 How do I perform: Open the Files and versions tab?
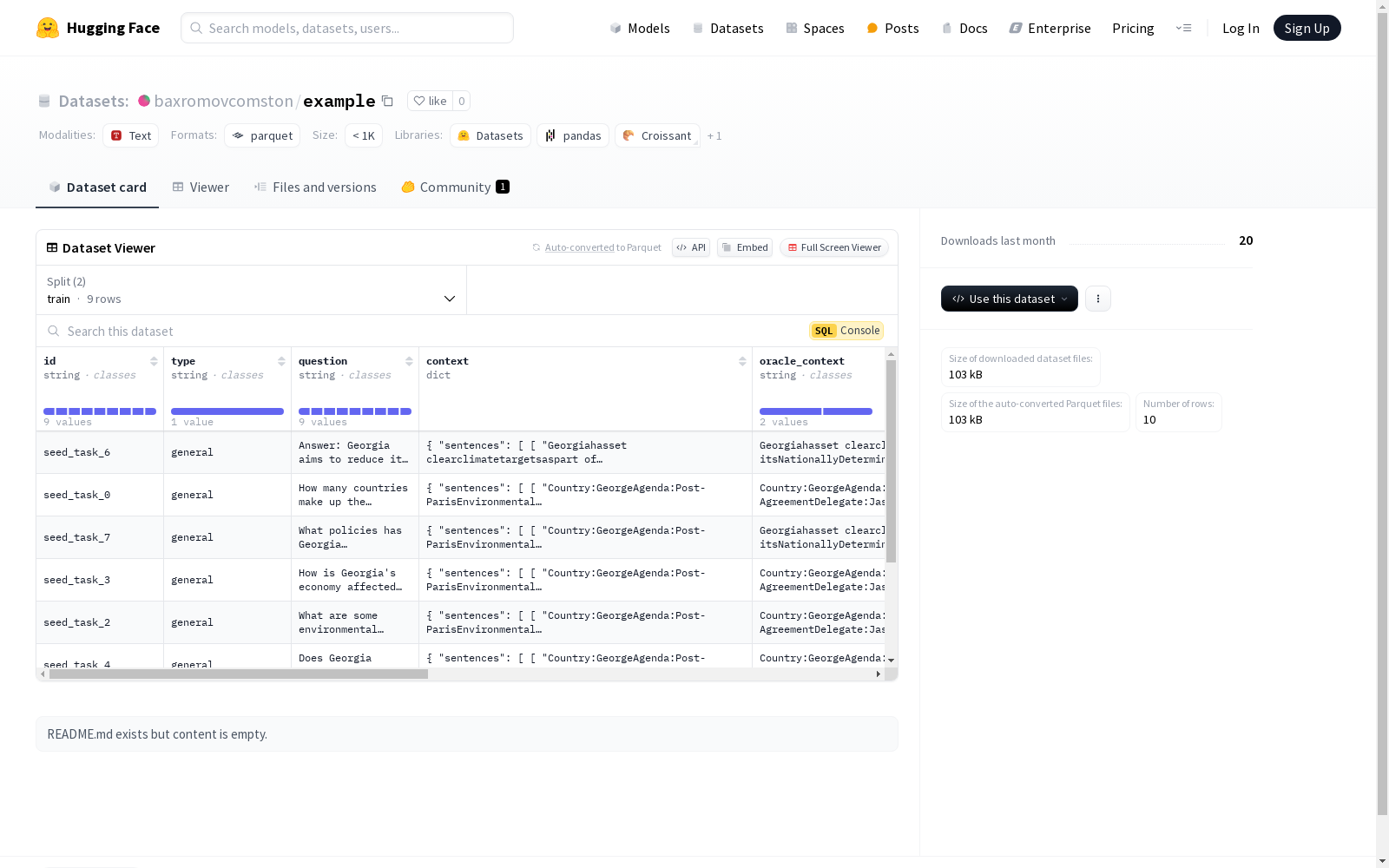(x=315, y=187)
